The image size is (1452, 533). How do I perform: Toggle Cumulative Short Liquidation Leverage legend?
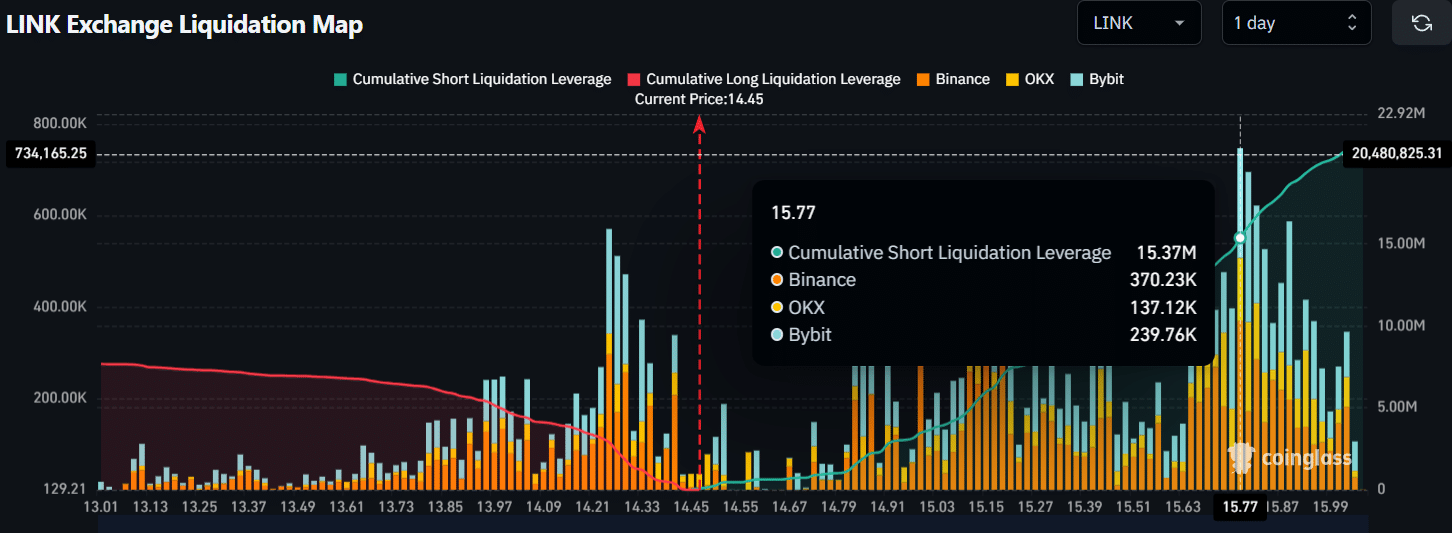pos(471,79)
